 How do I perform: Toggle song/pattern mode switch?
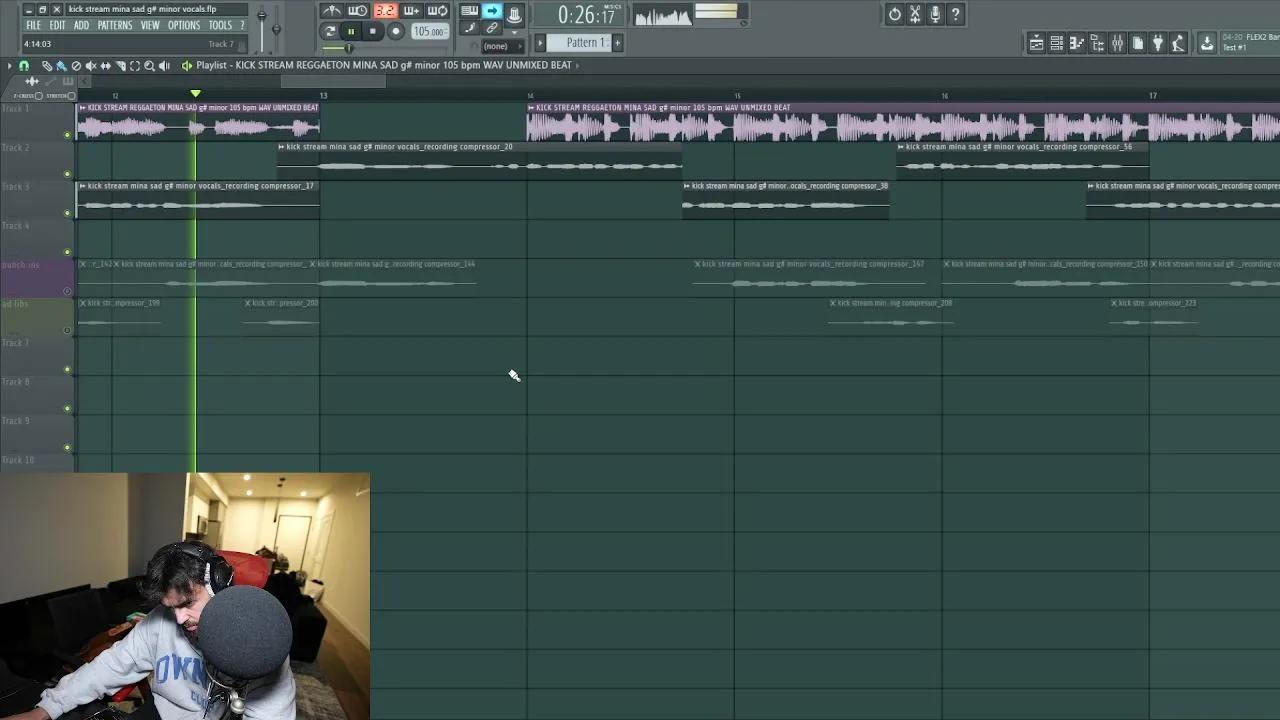click(x=329, y=32)
